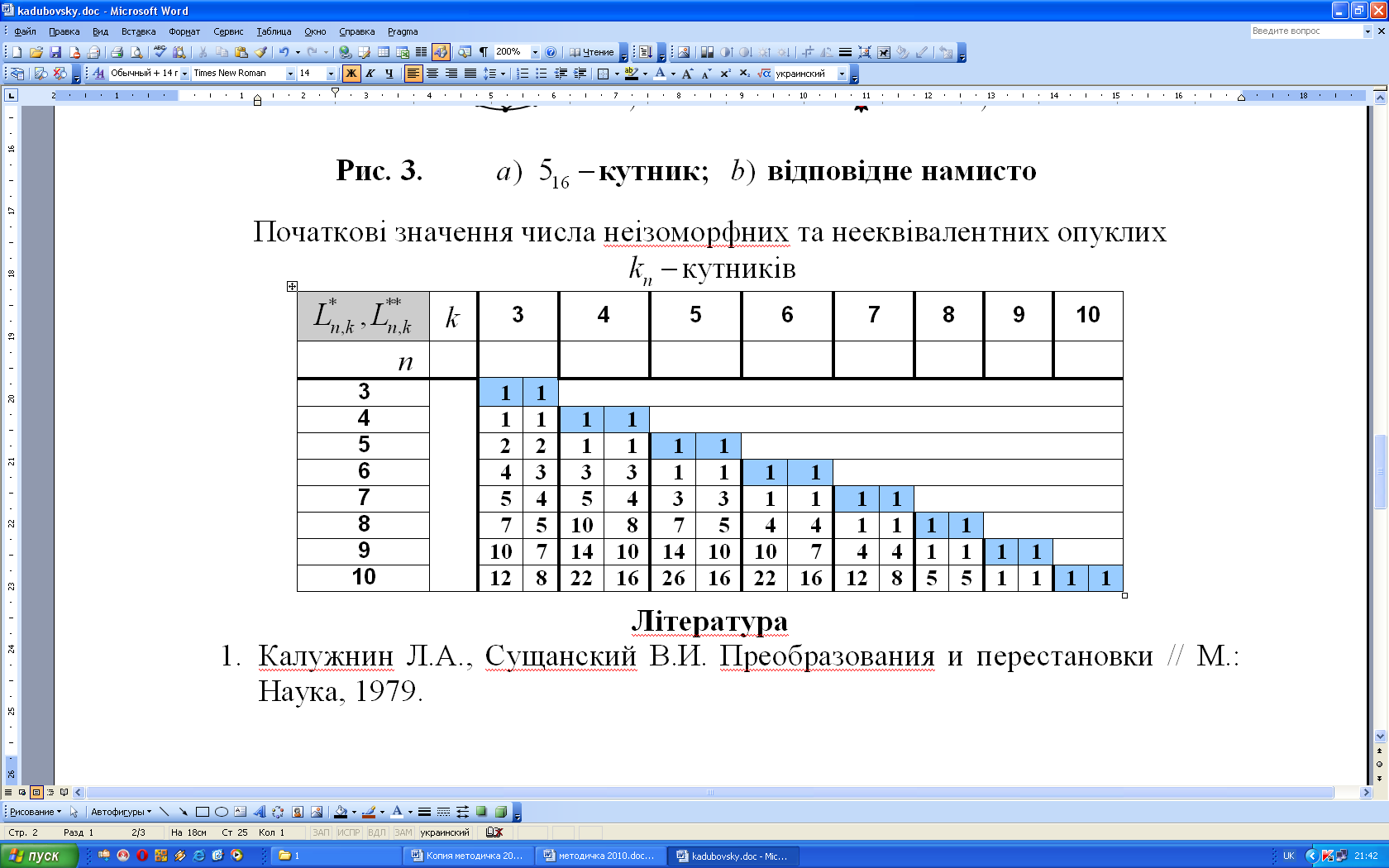
Task: Open the Автофигуры menu
Action: pyautogui.click(x=121, y=812)
